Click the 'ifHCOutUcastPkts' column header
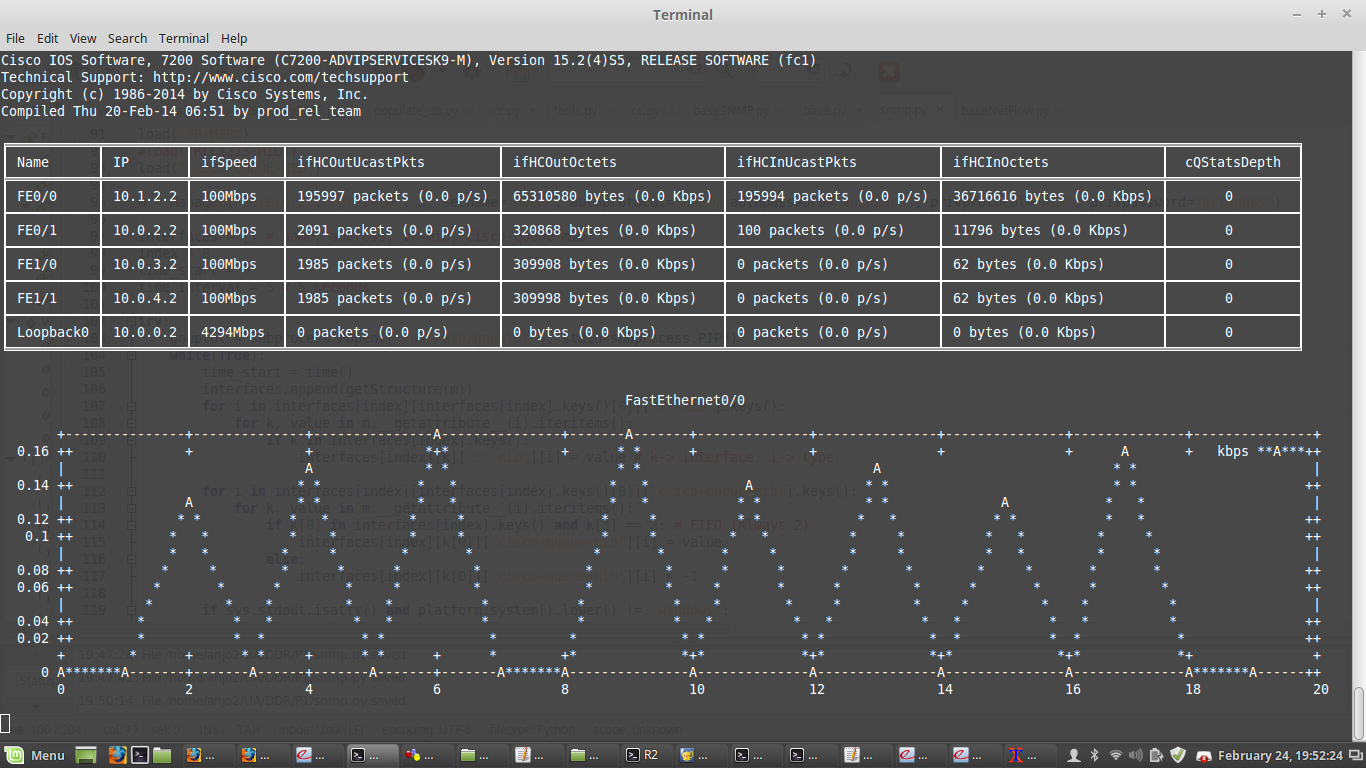This screenshot has width=1366, height=768. 361,162
